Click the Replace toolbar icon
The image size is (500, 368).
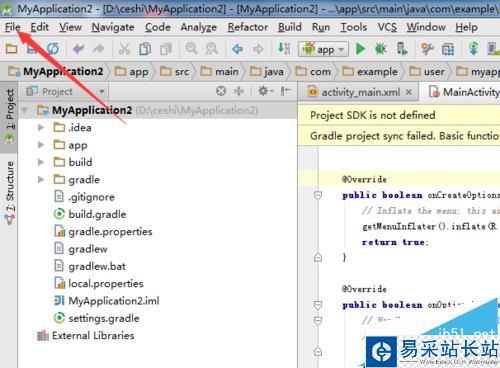(212, 49)
